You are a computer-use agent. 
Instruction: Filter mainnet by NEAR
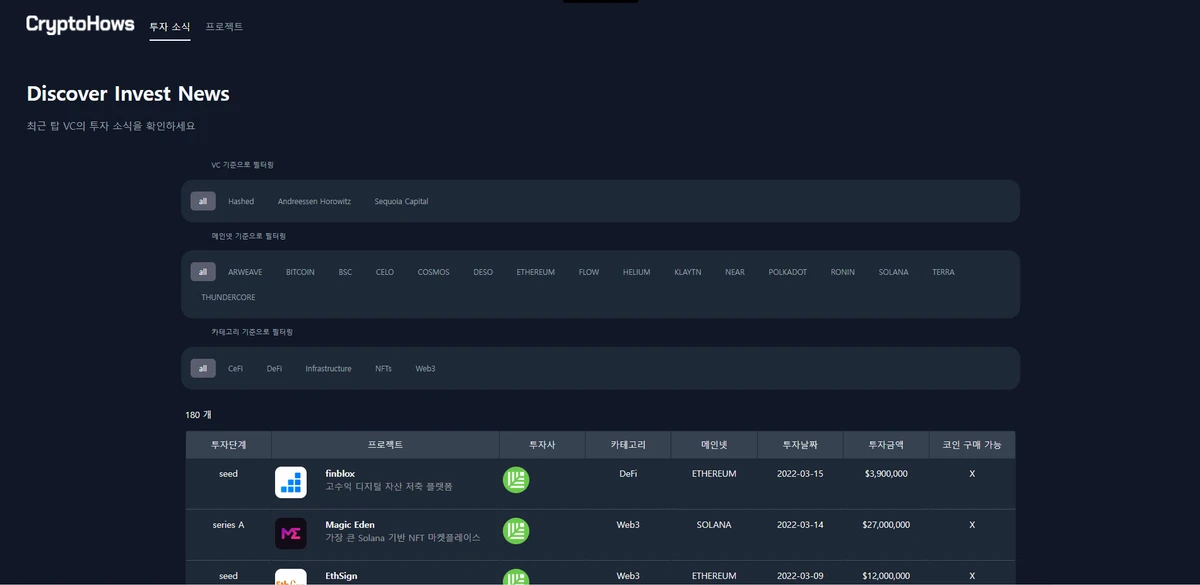735,272
